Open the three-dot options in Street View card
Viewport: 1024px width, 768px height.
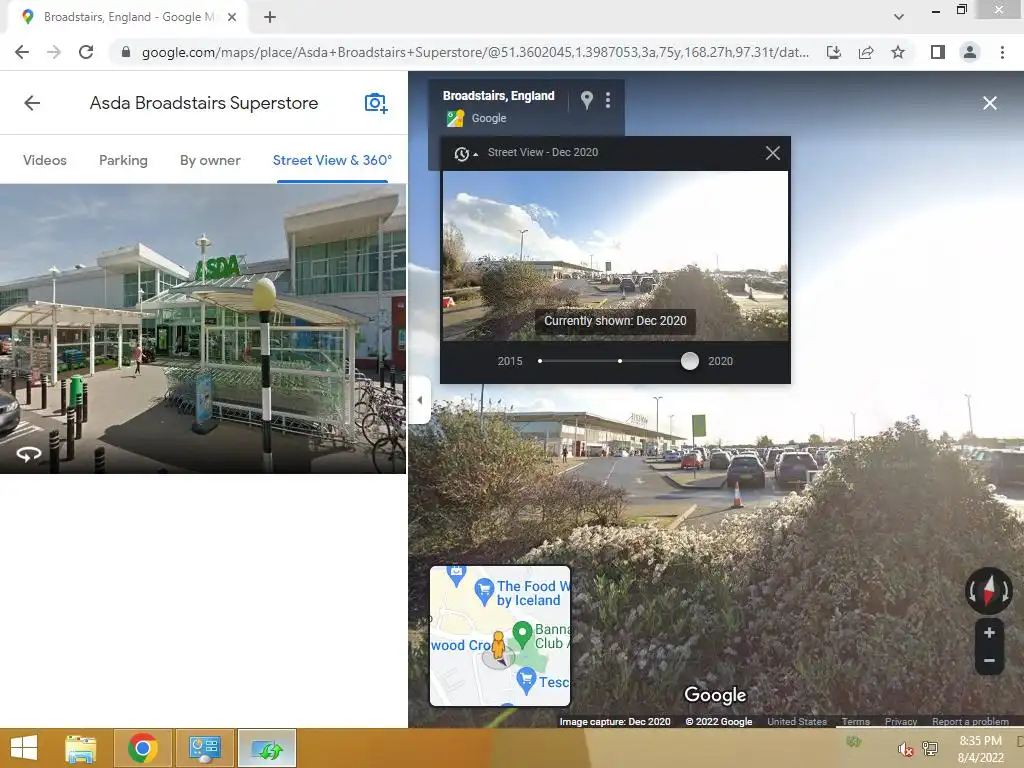(x=608, y=100)
